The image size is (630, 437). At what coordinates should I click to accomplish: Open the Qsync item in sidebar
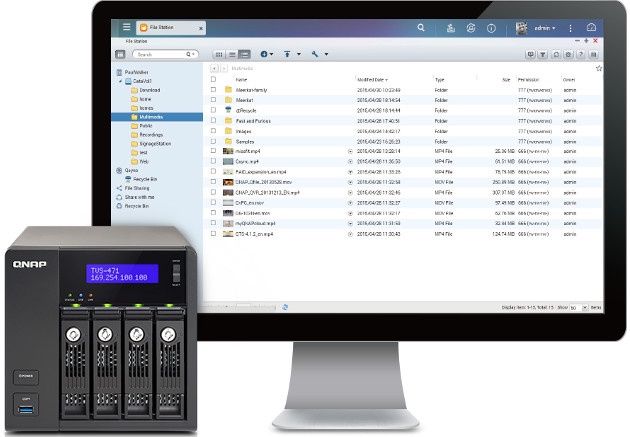click(x=127, y=170)
